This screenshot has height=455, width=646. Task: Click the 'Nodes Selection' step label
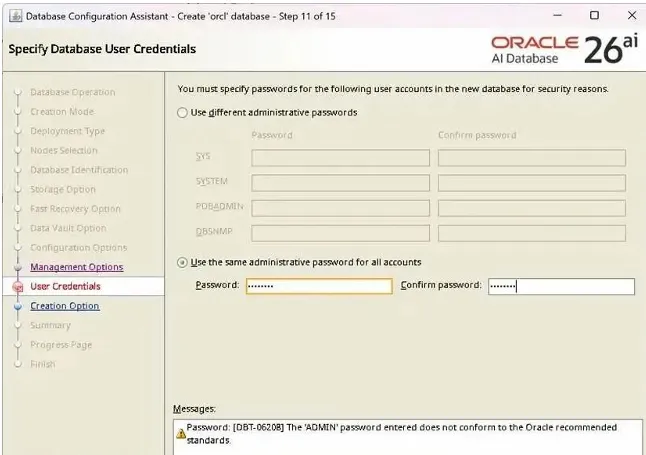64,150
